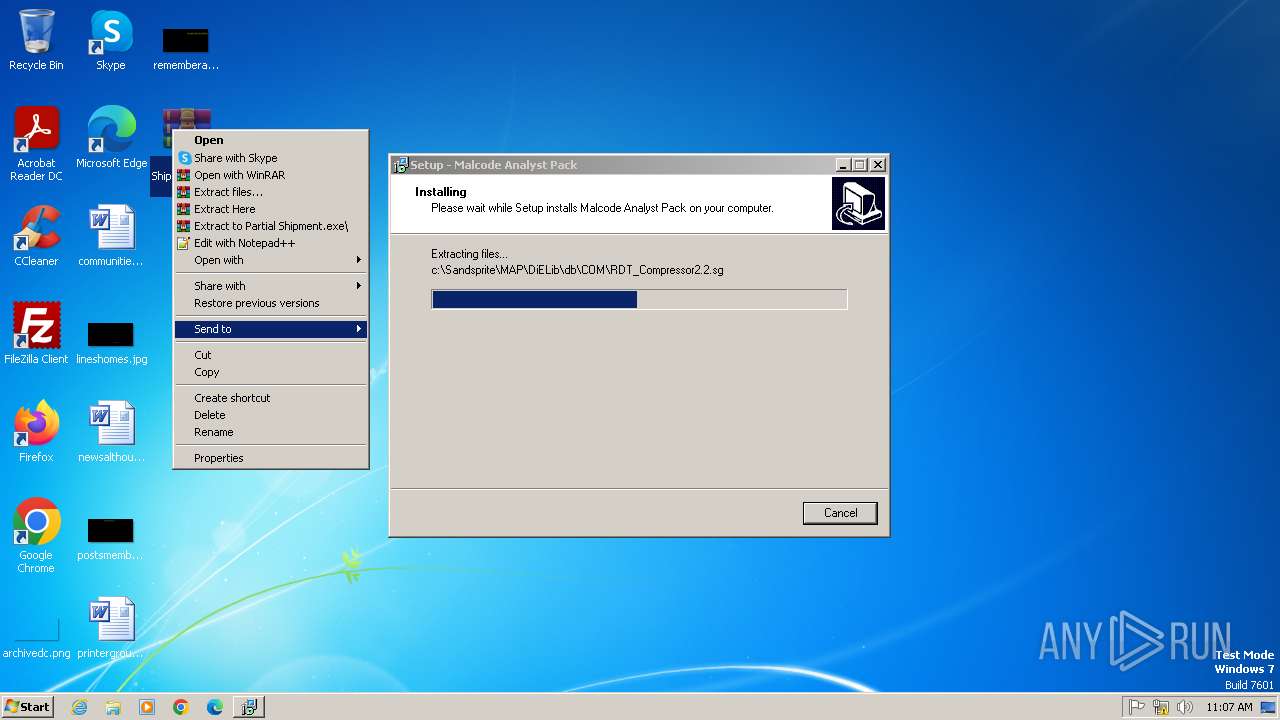Image resolution: width=1280 pixels, height=720 pixels.
Task: Click the Start button
Action: 27,706
